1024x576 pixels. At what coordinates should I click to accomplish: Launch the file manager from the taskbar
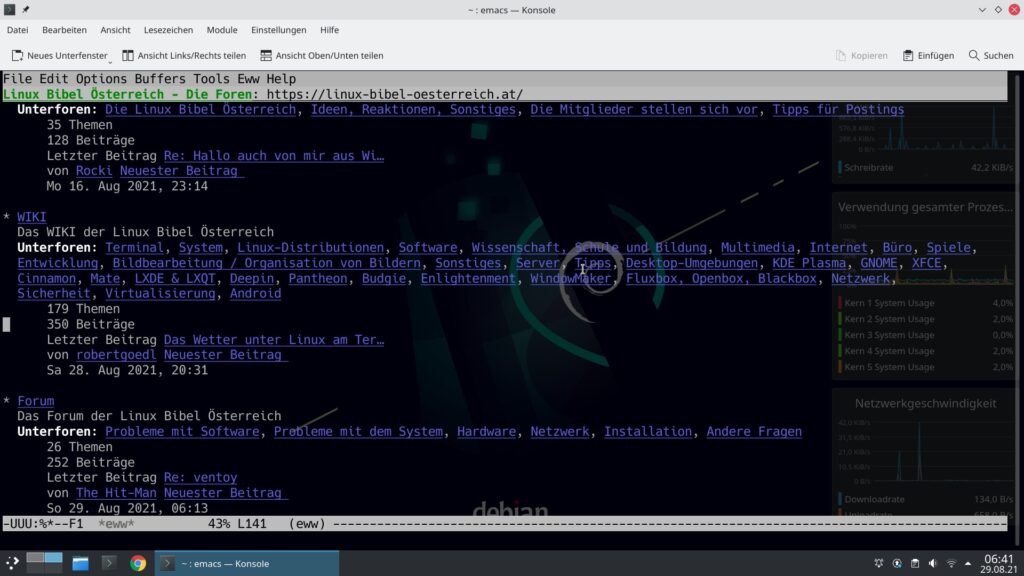[x=80, y=563]
